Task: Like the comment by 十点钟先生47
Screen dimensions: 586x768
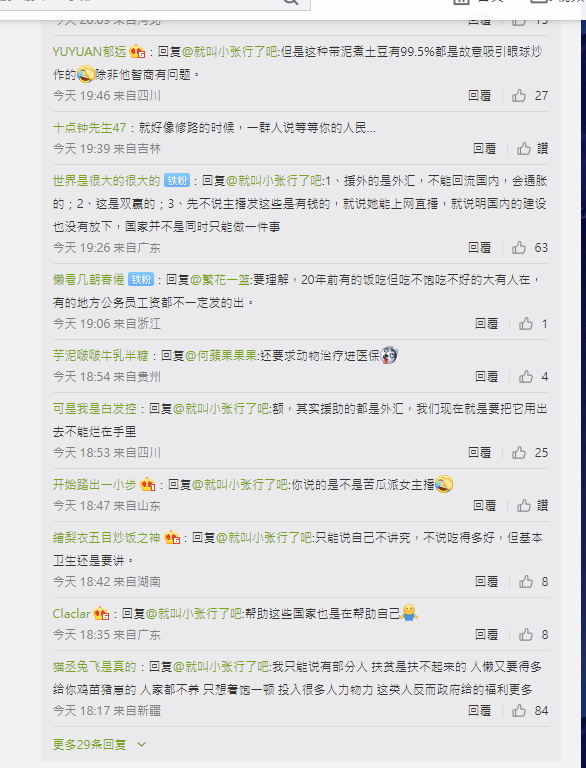Action: point(524,148)
